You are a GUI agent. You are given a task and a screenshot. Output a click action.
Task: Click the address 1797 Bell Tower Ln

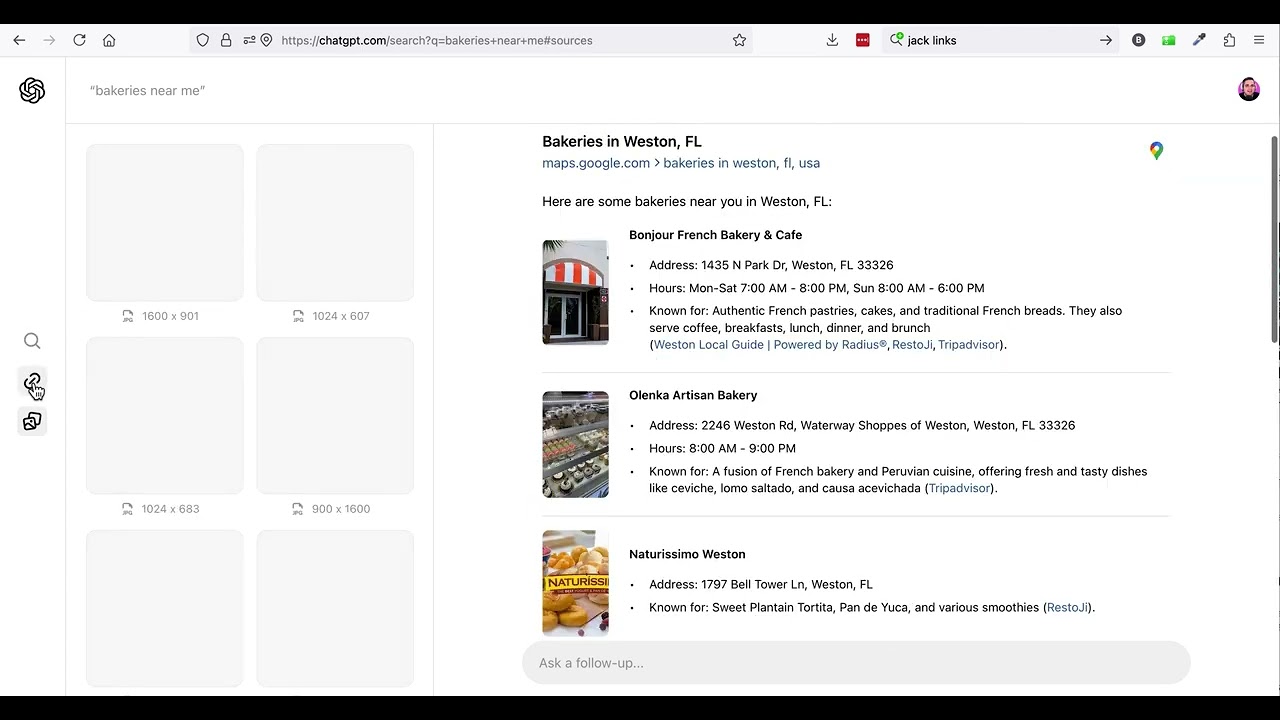point(761,584)
